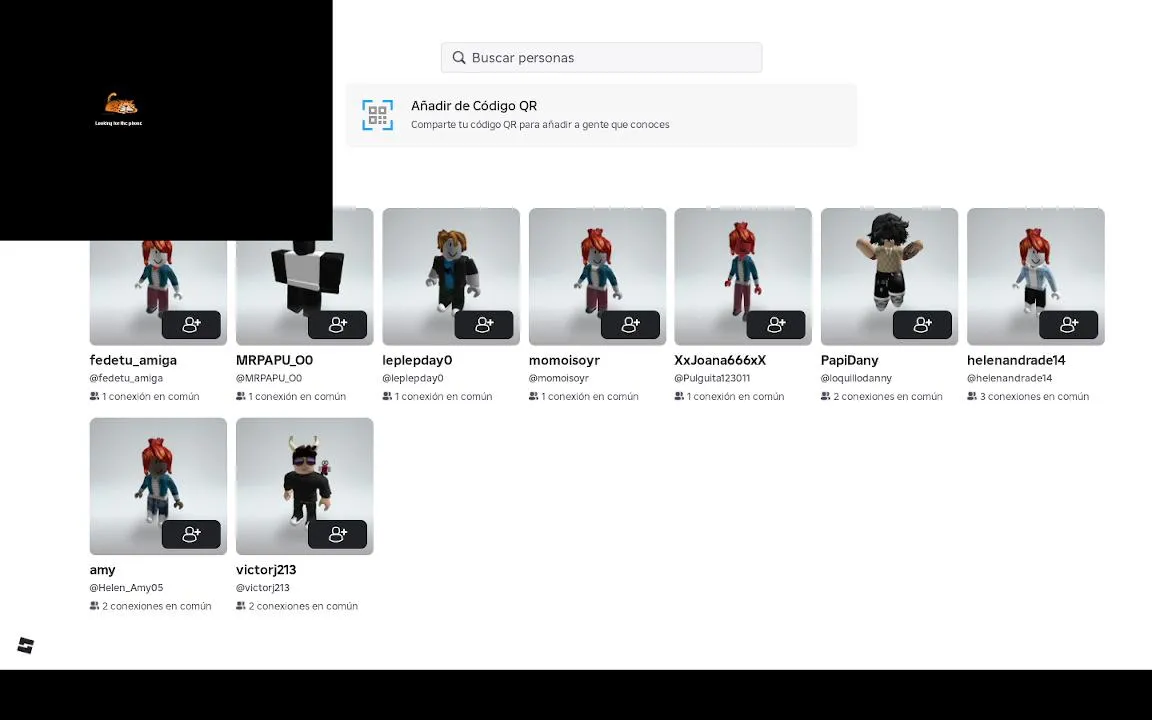Open leplepday0 avatar thumbnail
Screen dimensions: 1152x720
(450, 276)
